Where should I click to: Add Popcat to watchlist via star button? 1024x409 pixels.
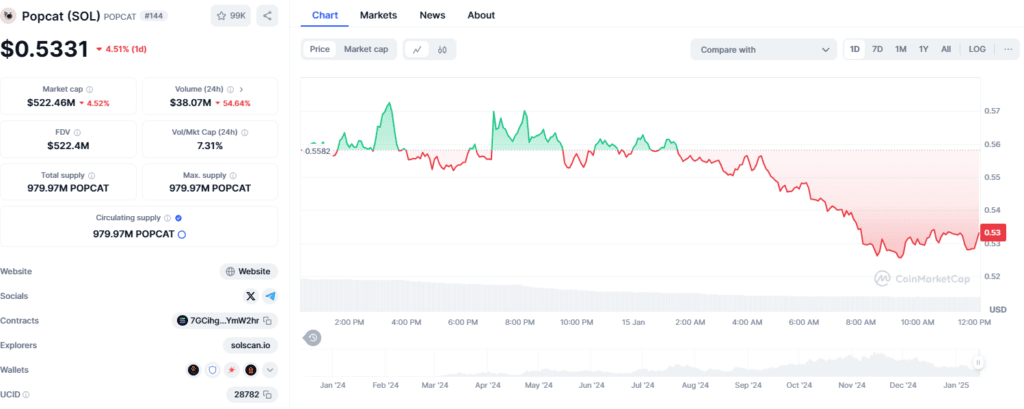point(231,16)
